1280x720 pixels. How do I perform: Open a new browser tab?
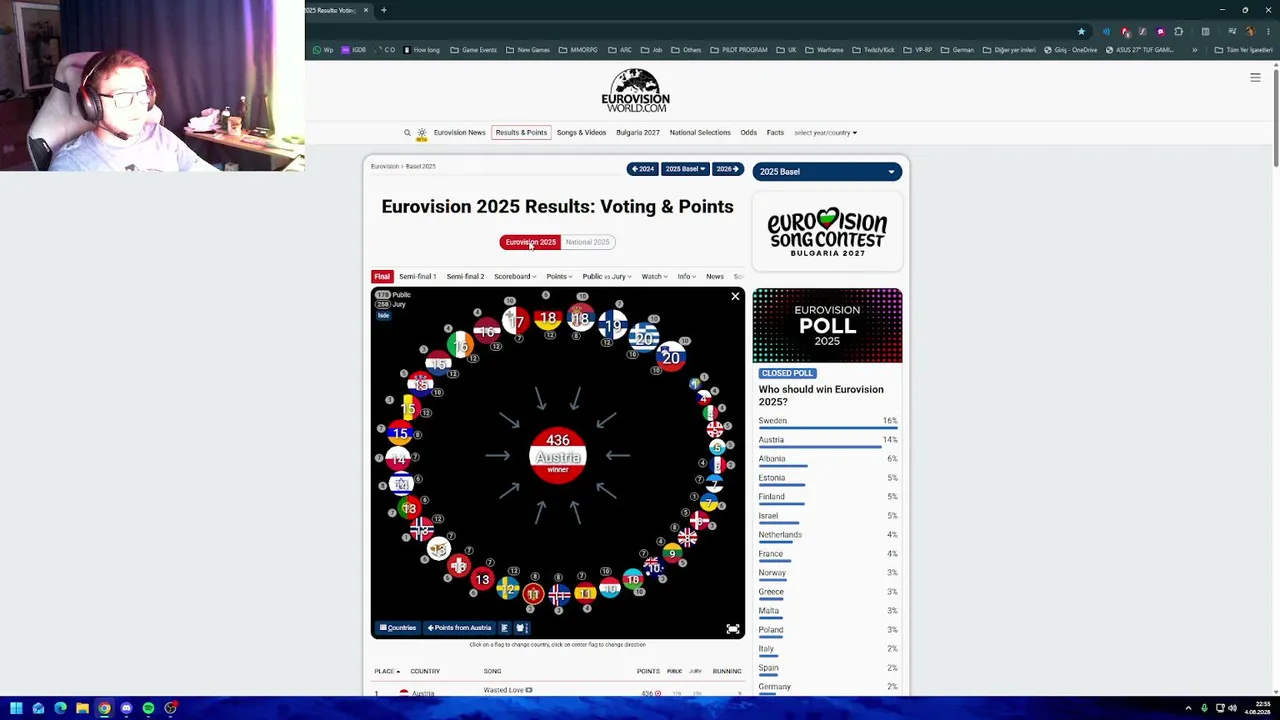tap(383, 10)
